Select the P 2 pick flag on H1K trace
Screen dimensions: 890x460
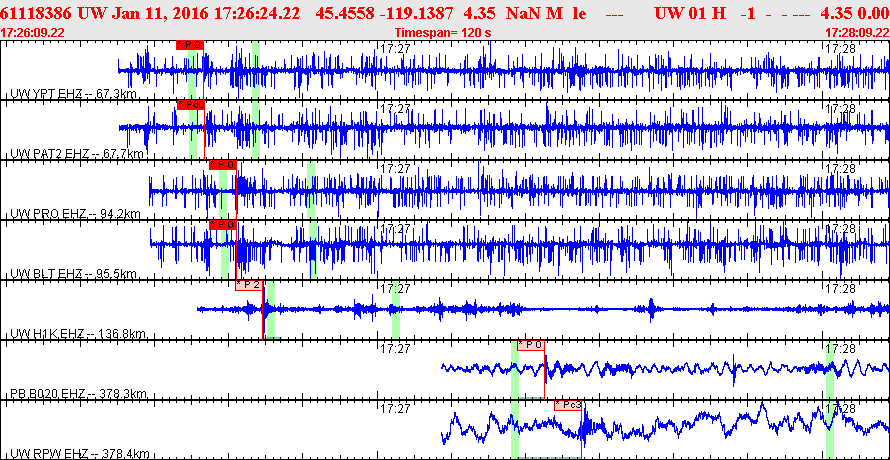249,285
